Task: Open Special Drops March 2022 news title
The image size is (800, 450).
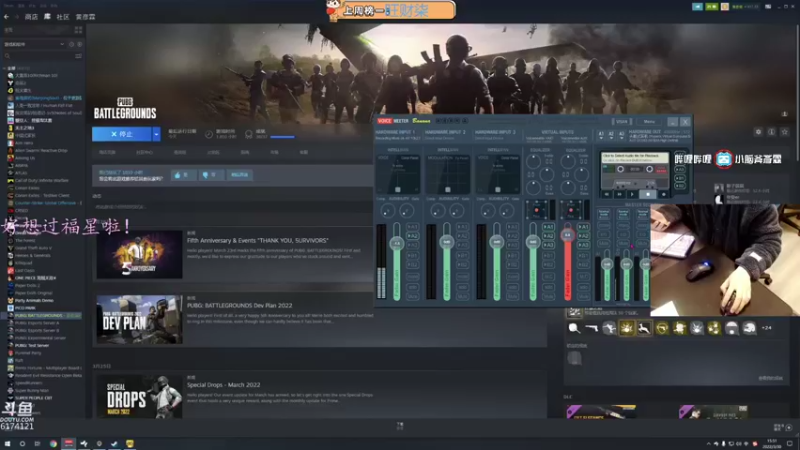Action: [x=223, y=385]
